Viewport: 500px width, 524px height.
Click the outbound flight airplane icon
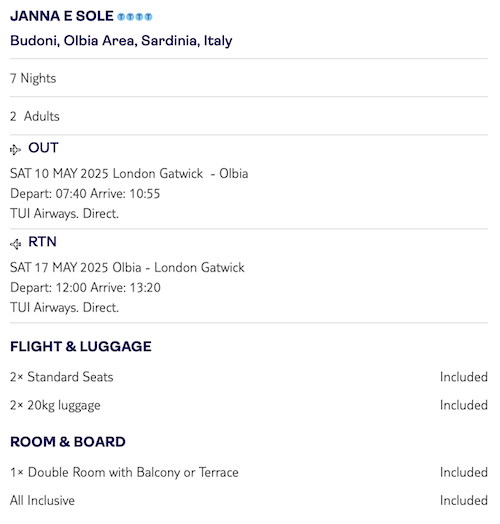click(x=15, y=150)
